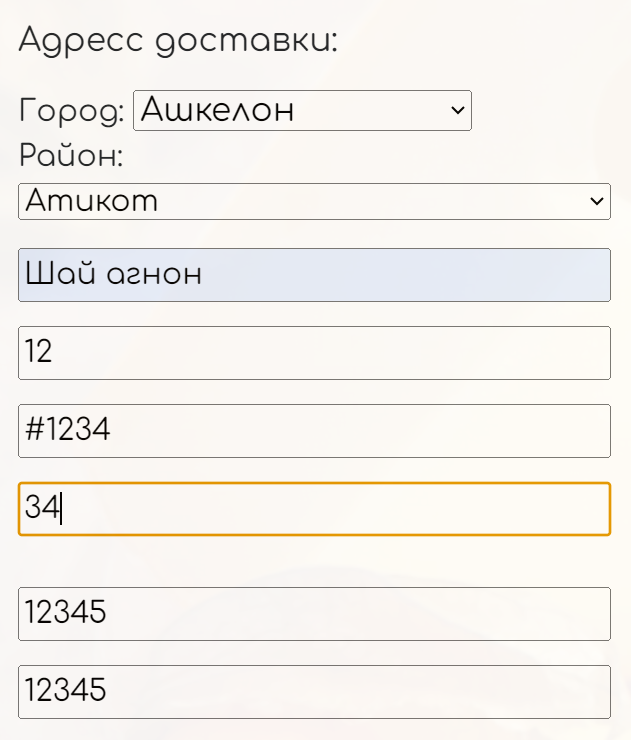Click the Район label
The height and width of the screenshot is (740, 631).
pyautogui.click(x=70, y=156)
